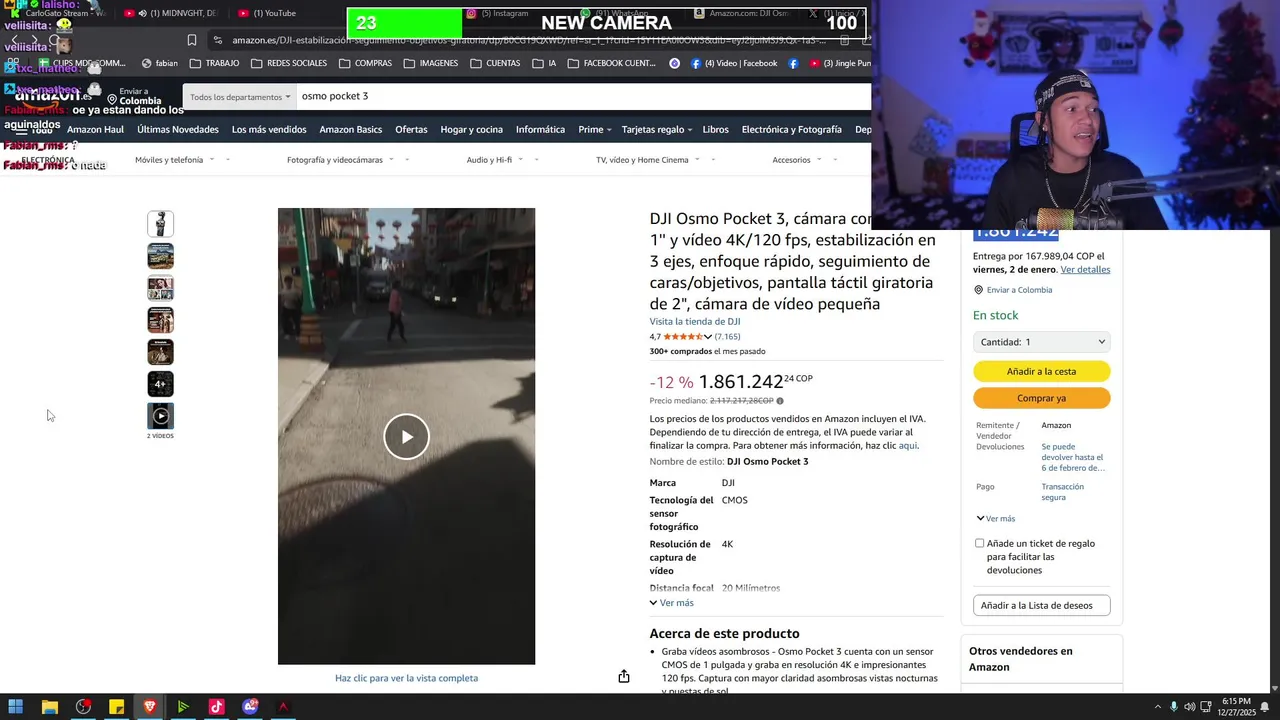The image size is (1280, 720).
Task: Click Haz clic para ver la vista completa
Action: (x=406, y=678)
